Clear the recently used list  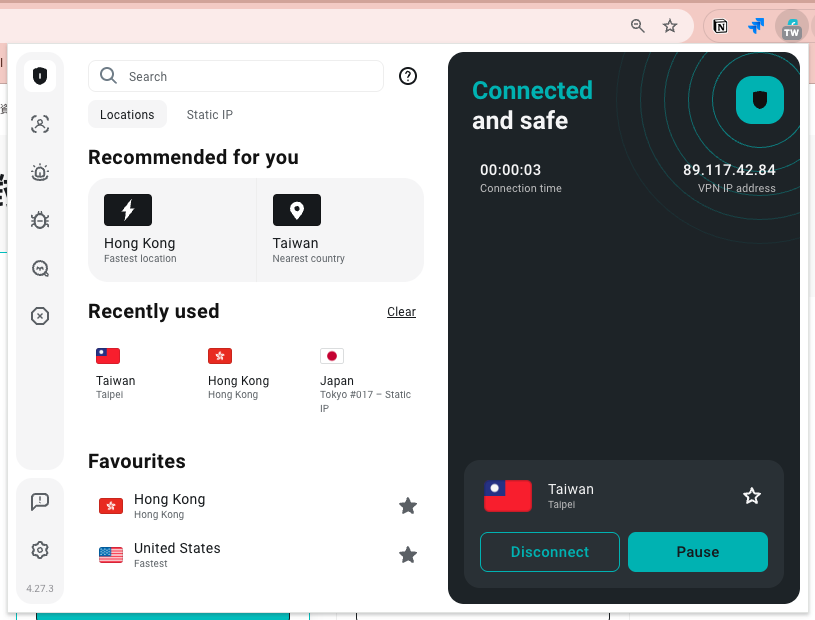coord(401,311)
